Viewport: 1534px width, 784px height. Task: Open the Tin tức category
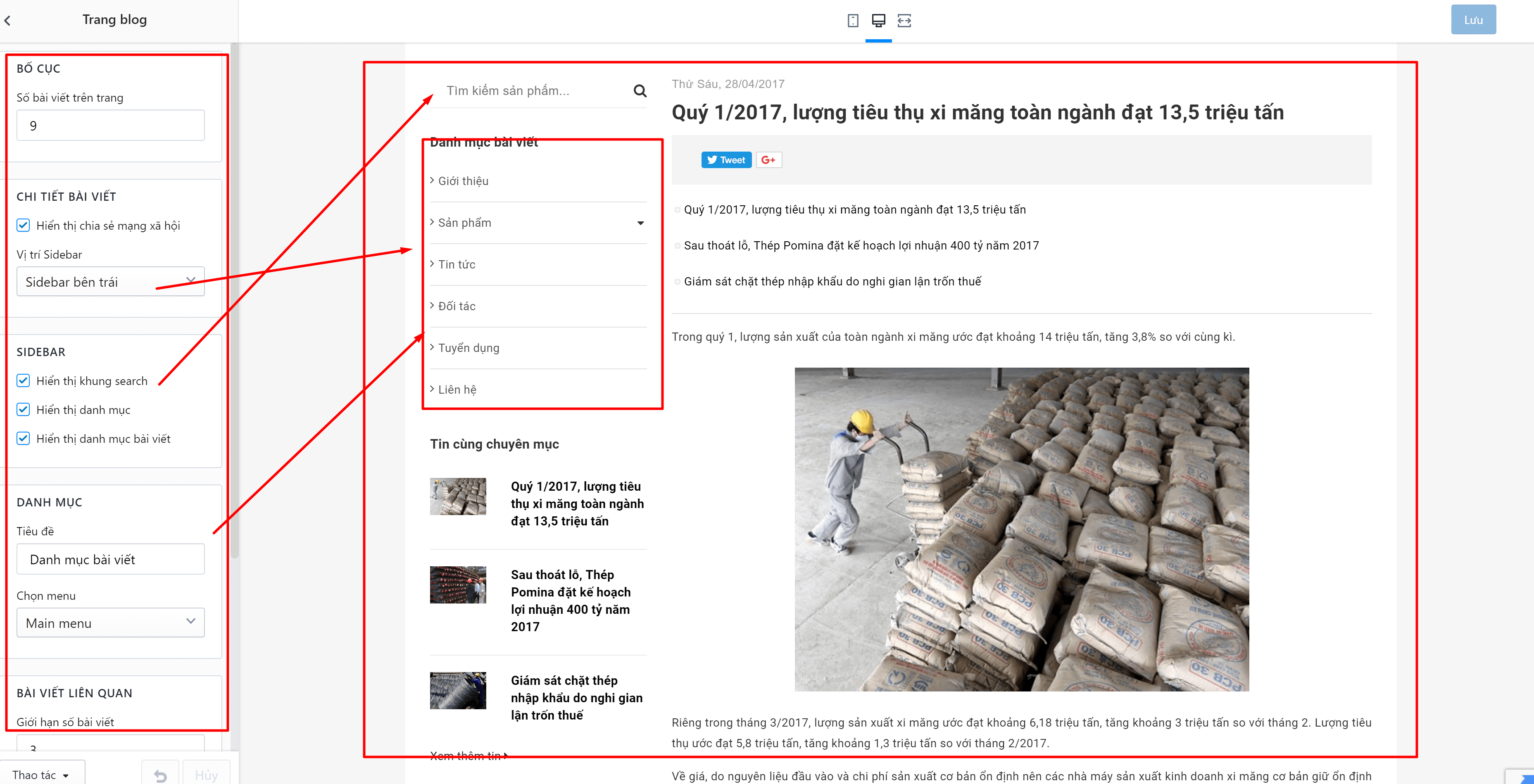[x=457, y=264]
